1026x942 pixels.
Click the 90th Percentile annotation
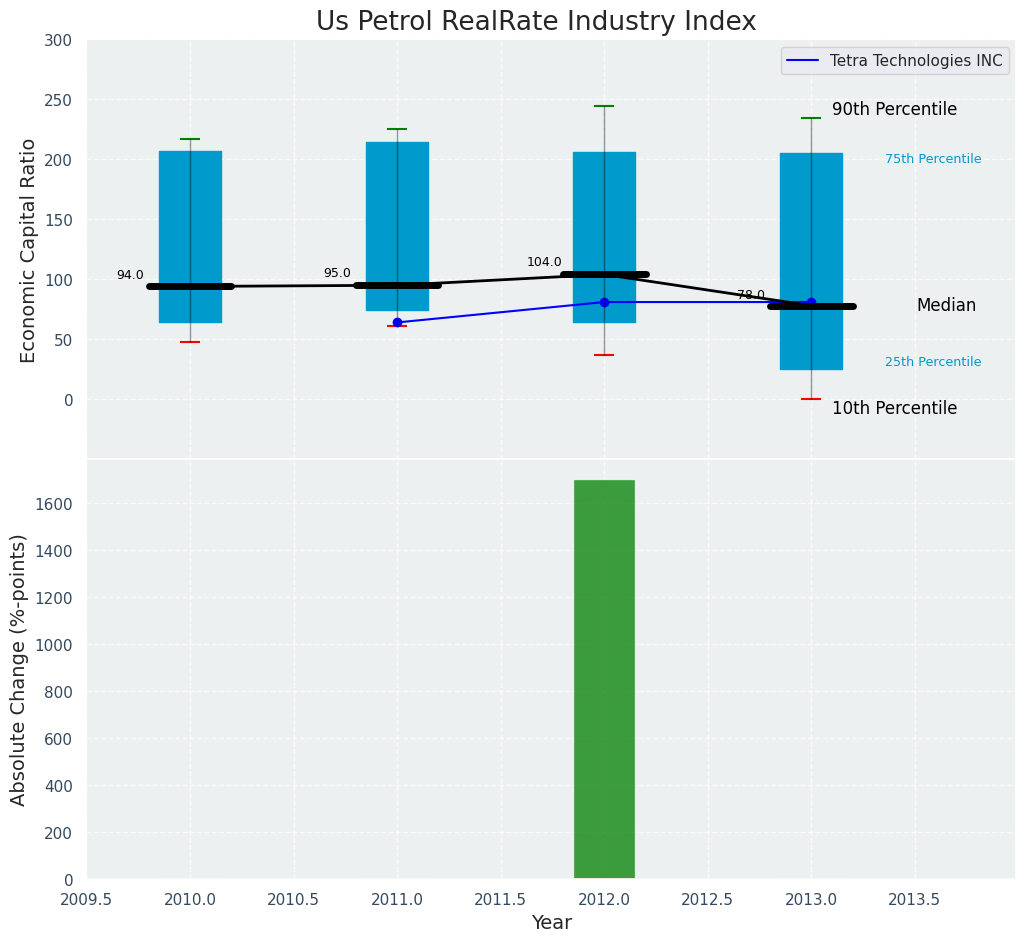pyautogui.click(x=894, y=110)
